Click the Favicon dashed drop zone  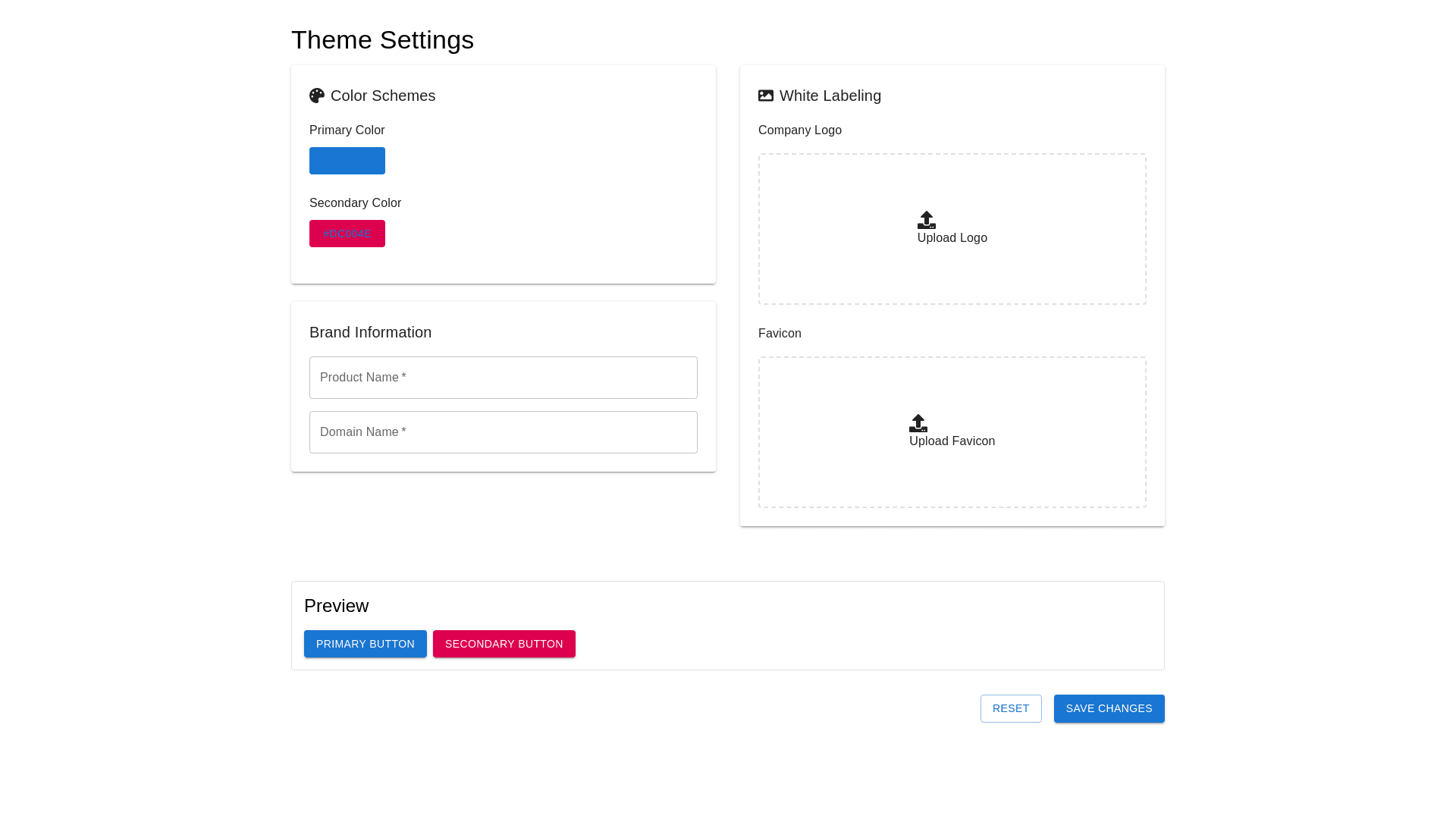(x=952, y=478)
